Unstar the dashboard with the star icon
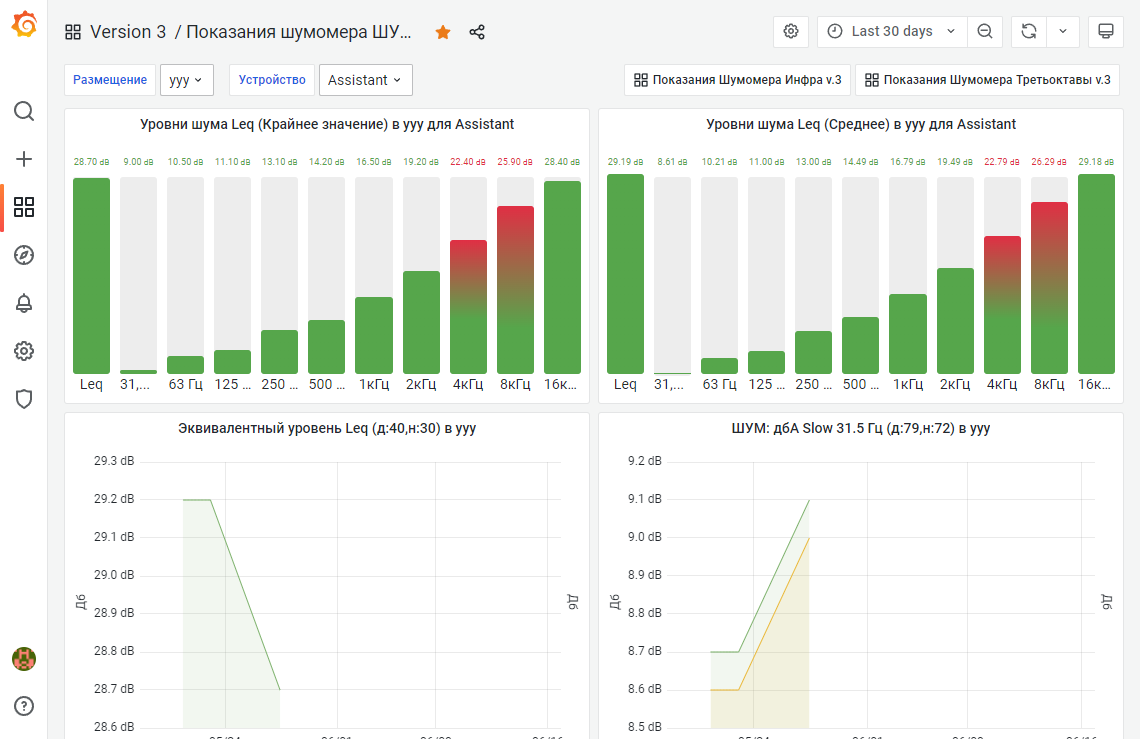Viewport: 1140px width, 739px height. [x=443, y=32]
